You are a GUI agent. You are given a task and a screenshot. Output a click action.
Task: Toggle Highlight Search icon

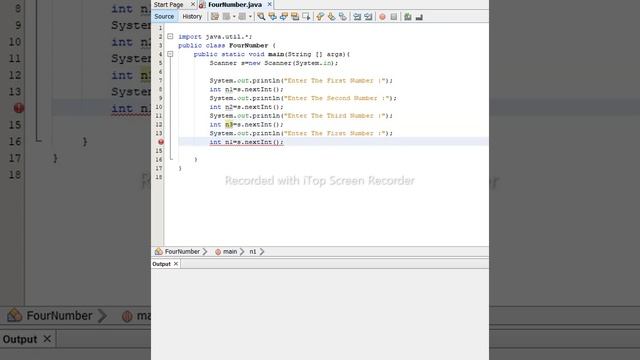(295, 17)
